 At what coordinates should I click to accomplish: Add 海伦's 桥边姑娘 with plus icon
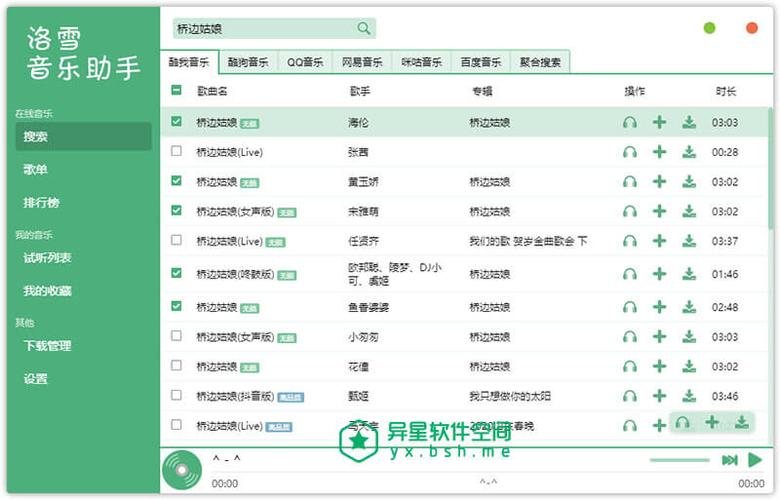pyautogui.click(x=659, y=122)
